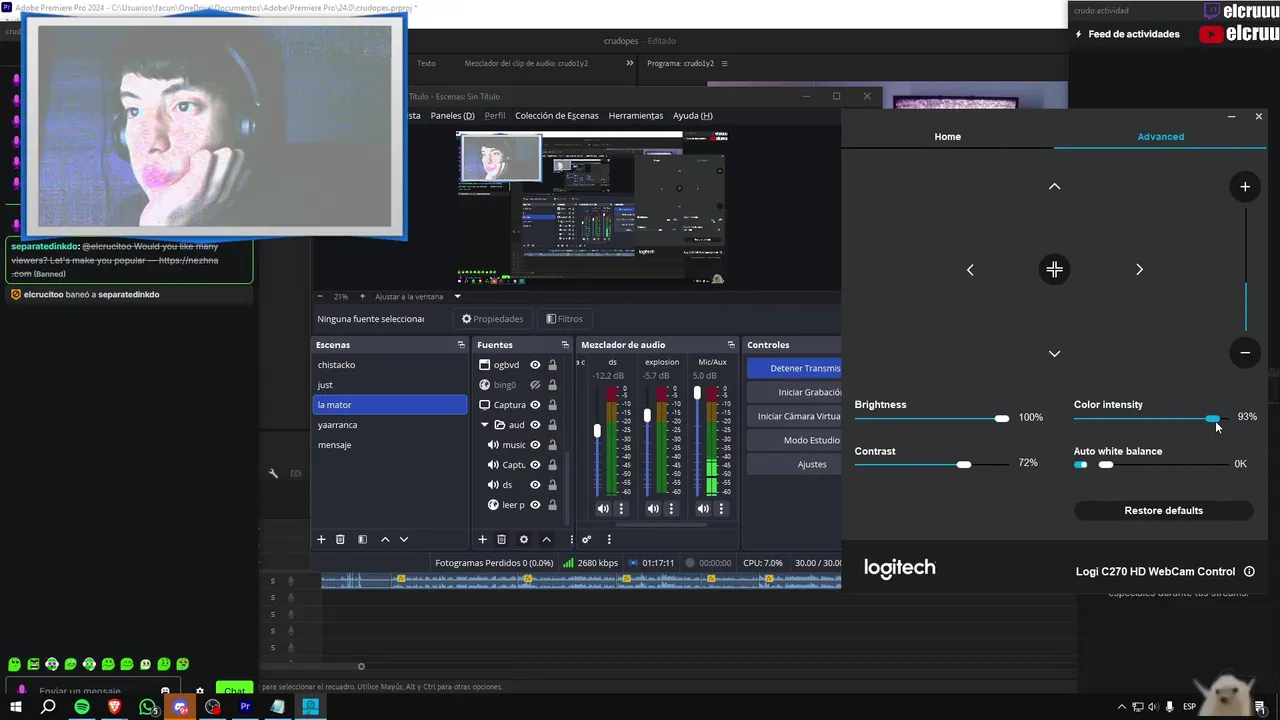This screenshot has height=720, width=1280.
Task: Open the Ayuda (H) menu in OBS
Action: [693, 115]
